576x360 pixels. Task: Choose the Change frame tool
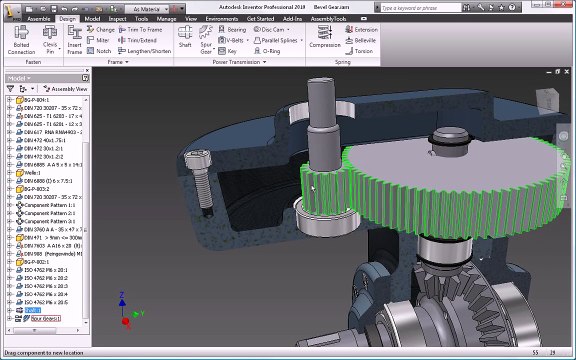[101, 29]
